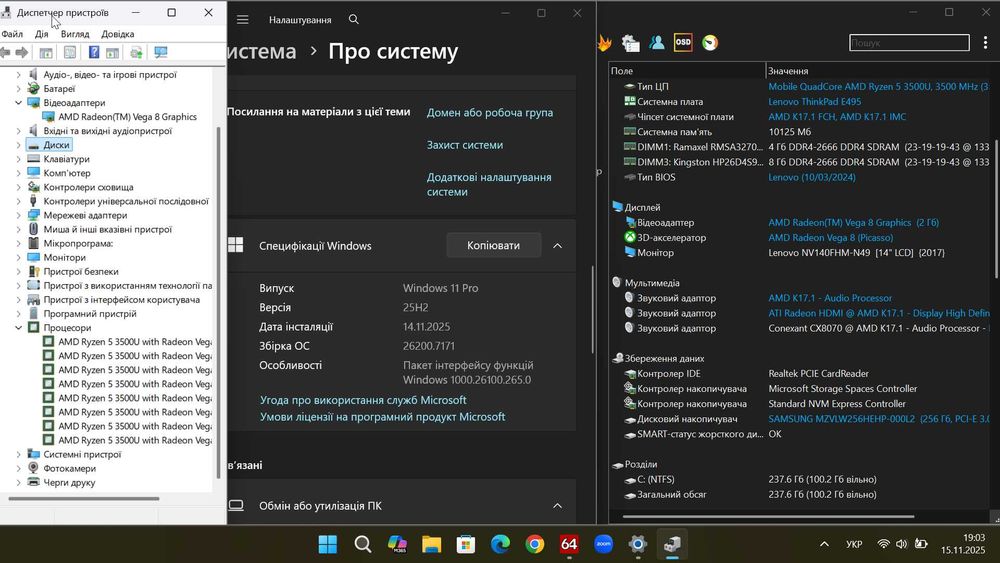Expand the Мережеві адаптери tree node
Image resolution: width=1000 pixels, height=563 pixels.
[18, 216]
